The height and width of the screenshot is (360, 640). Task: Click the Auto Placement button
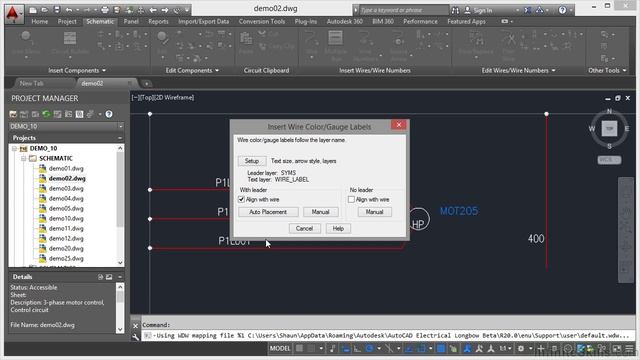click(x=268, y=212)
